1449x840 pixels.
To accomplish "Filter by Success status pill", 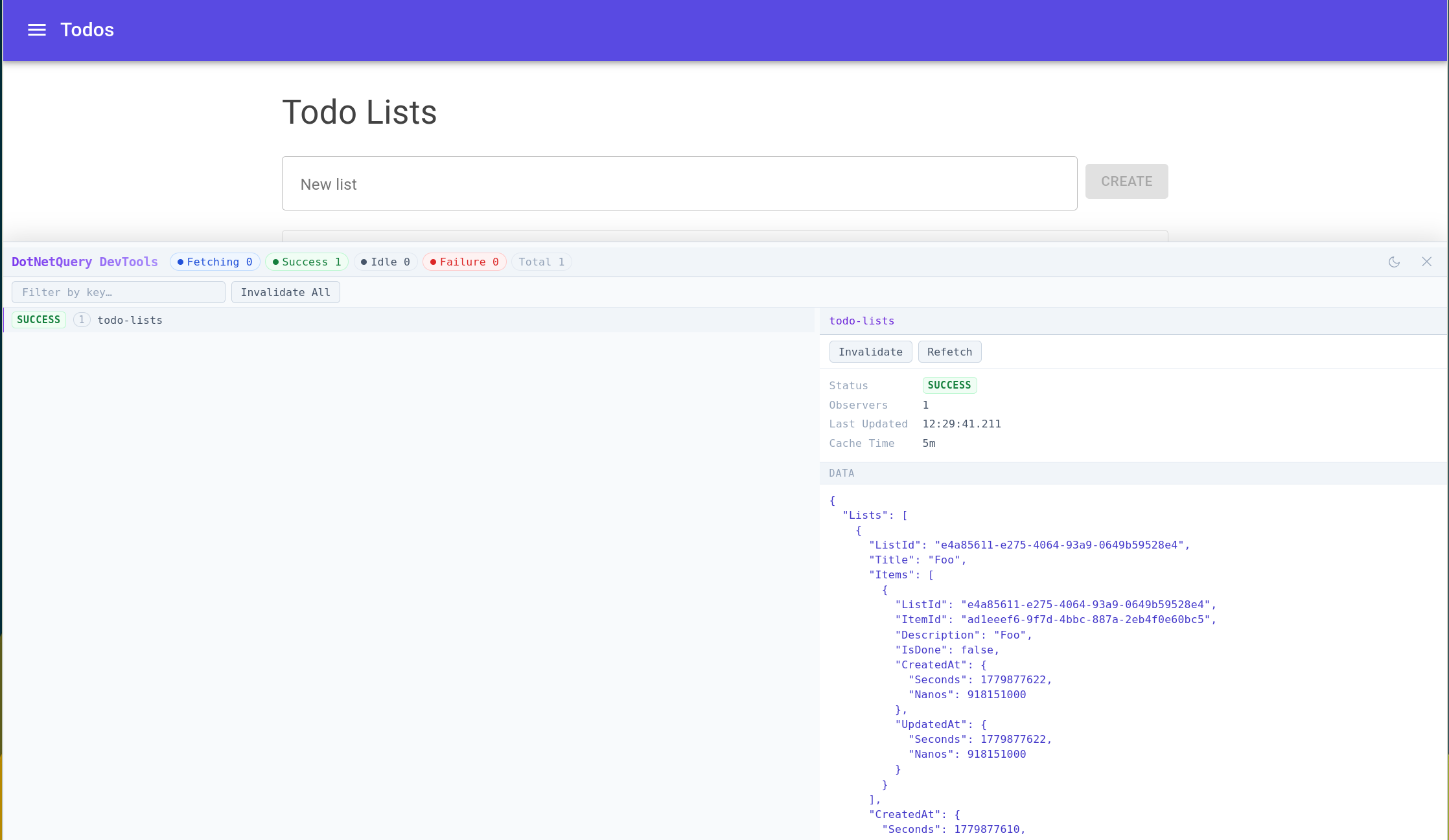I will [x=307, y=262].
